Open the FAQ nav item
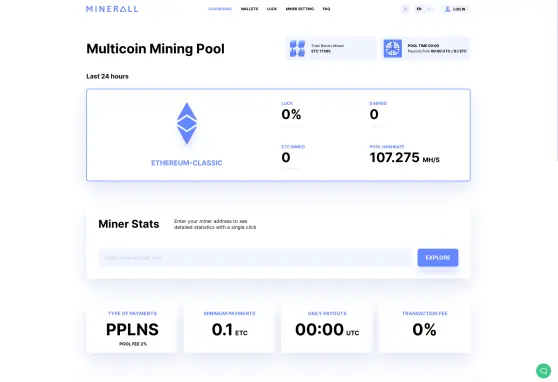Viewport: 558px width, 382px height. coord(326,9)
